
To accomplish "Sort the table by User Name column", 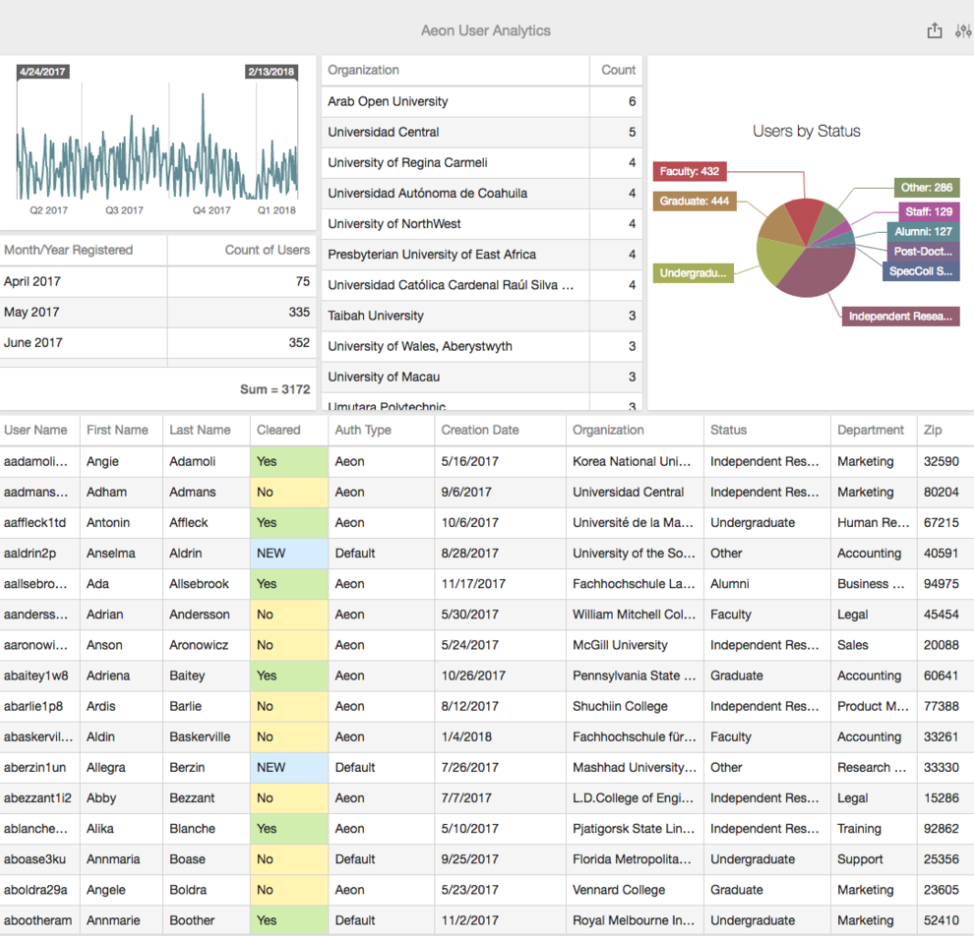I will [x=36, y=430].
